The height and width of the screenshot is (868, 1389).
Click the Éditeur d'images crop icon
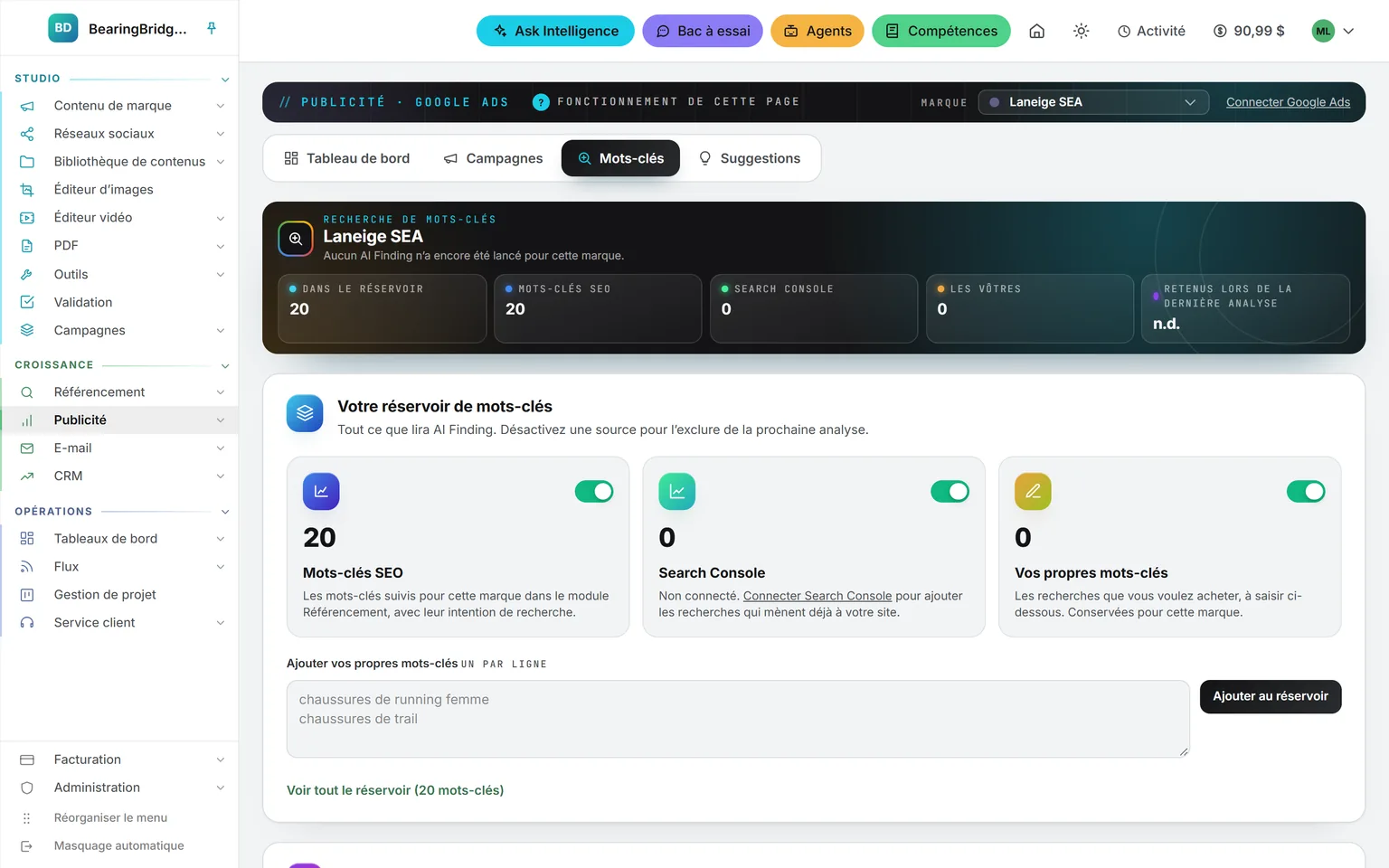[x=27, y=190]
